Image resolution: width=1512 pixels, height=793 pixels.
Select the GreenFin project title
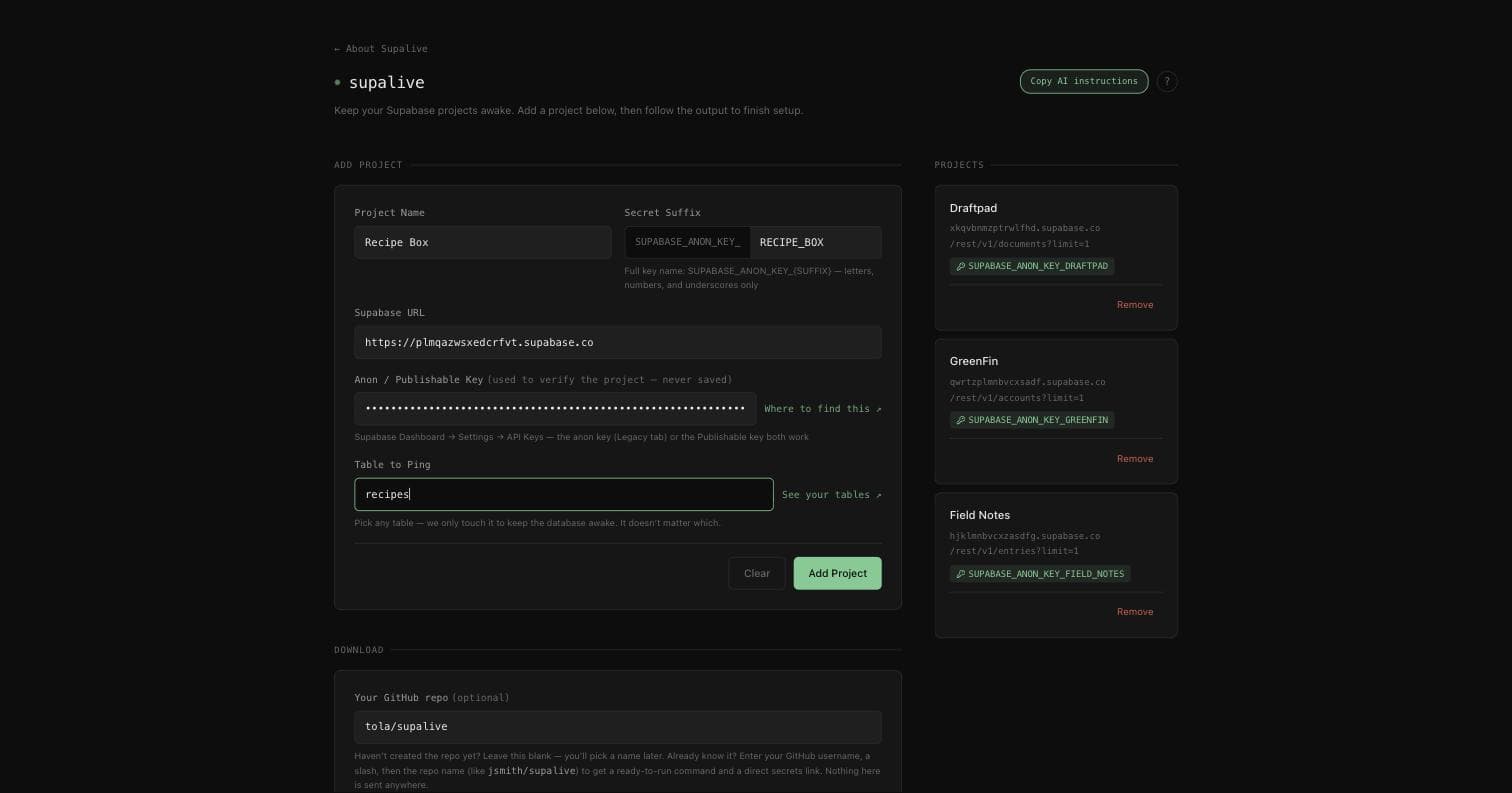(974, 361)
